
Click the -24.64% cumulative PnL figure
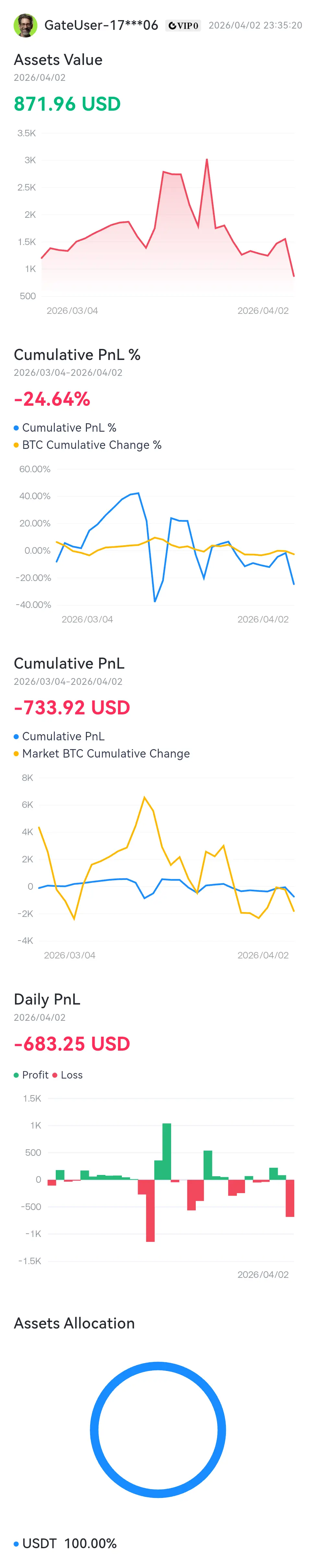pos(52,399)
